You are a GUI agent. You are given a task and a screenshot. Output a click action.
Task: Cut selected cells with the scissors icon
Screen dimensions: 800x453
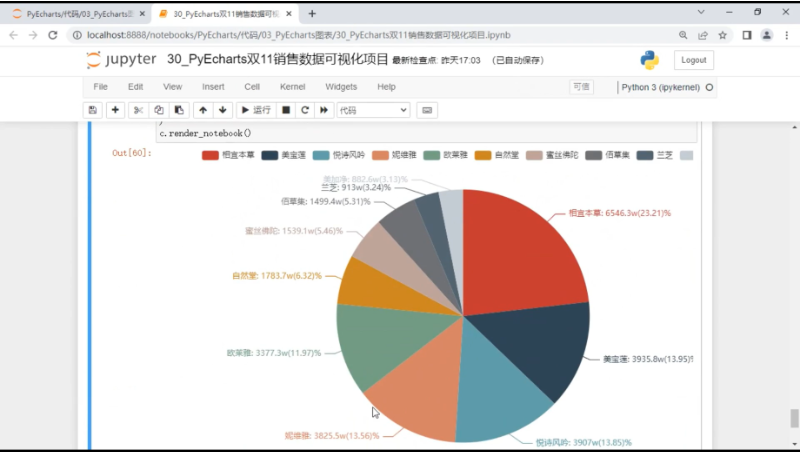[x=138, y=110]
